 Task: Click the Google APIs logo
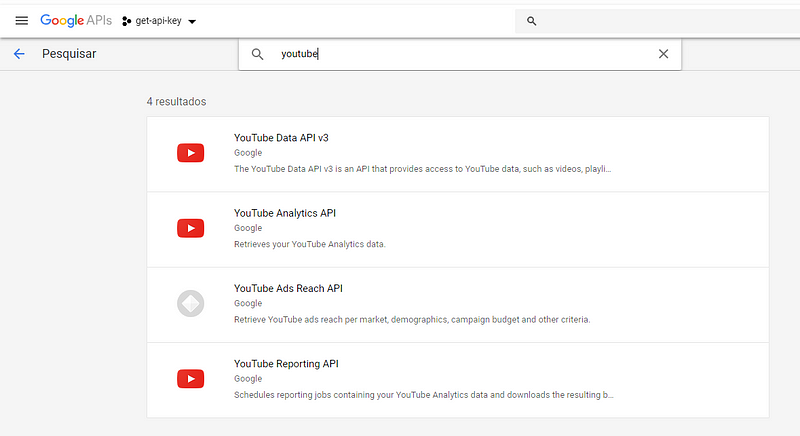pyautogui.click(x=76, y=20)
